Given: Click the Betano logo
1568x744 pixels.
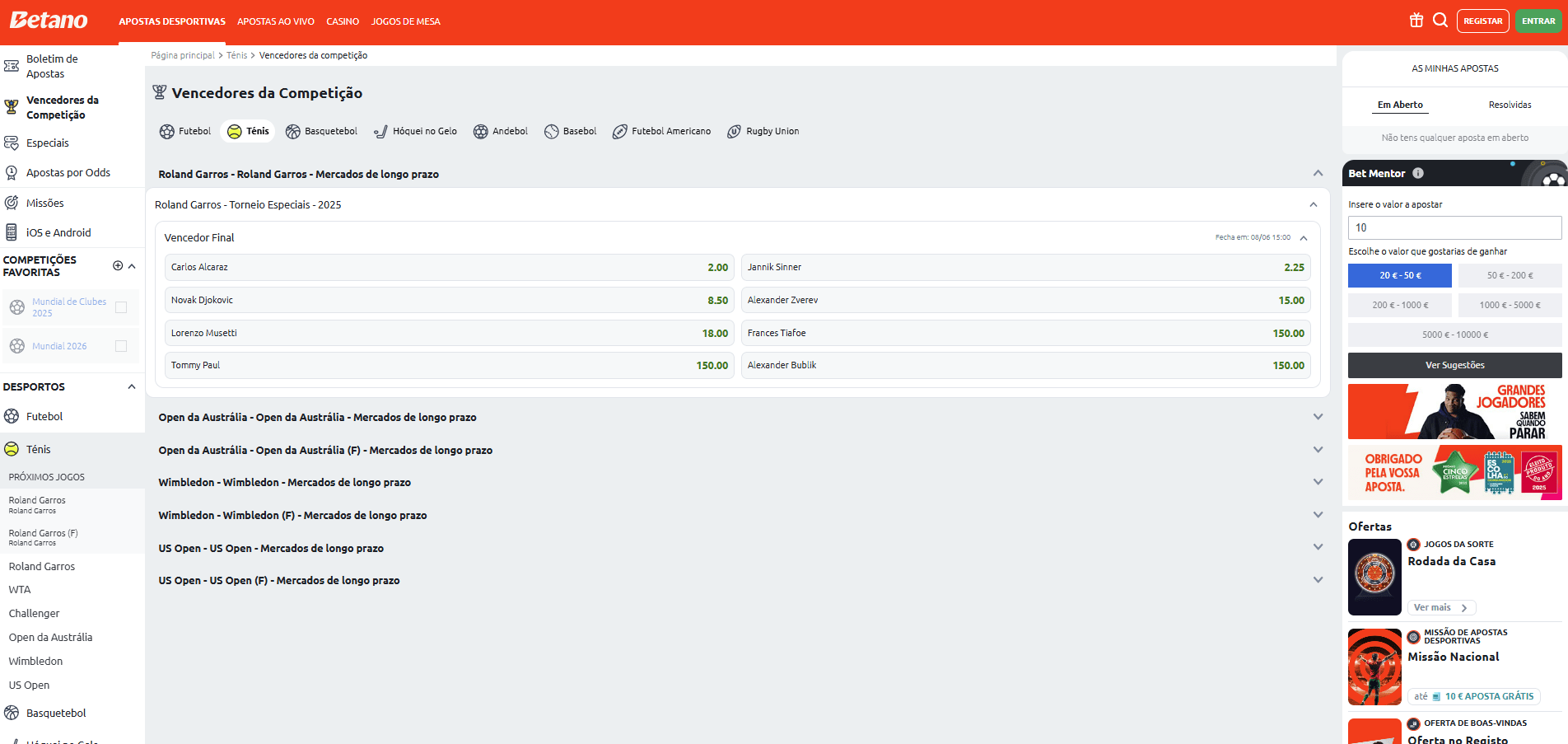Looking at the screenshot, I should point(49,21).
